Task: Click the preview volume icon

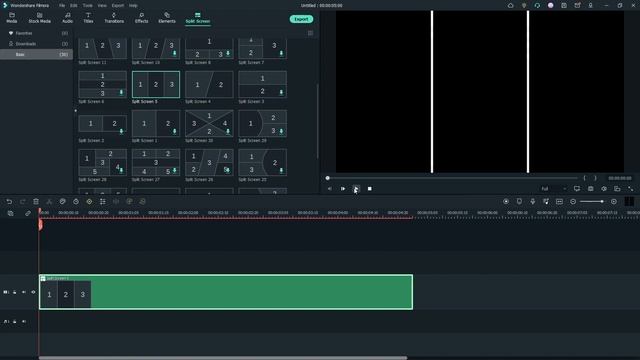Action: tap(604, 189)
